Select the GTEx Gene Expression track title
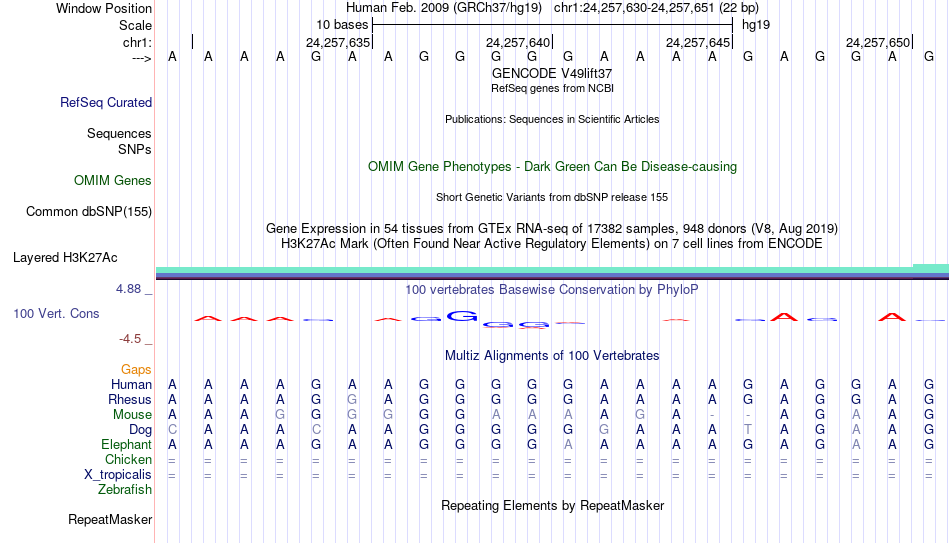The height and width of the screenshot is (543, 950). [x=552, y=228]
